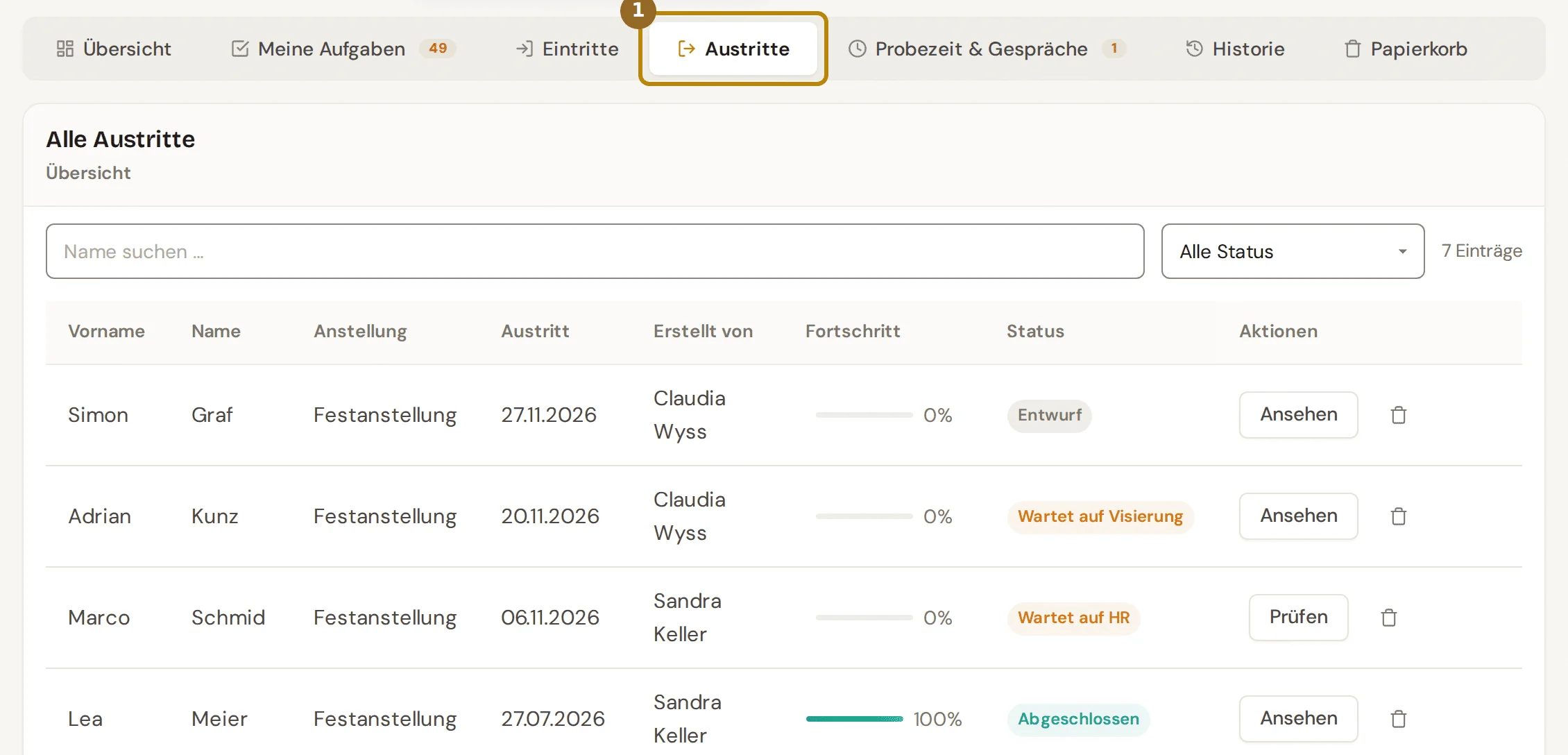
Task: Switch to Meine Aufgaben tab
Action: click(x=343, y=49)
